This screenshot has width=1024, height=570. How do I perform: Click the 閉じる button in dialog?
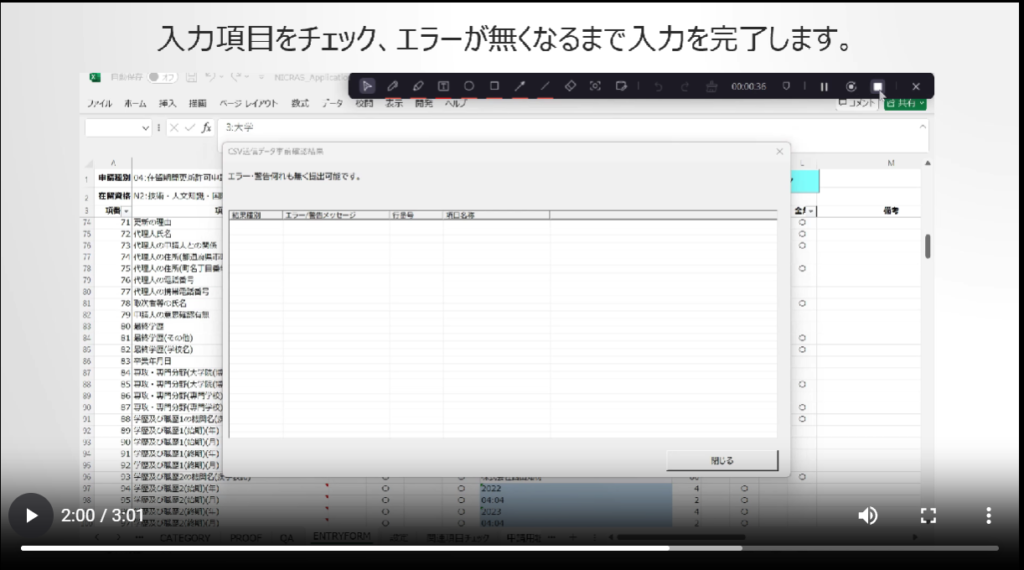coord(722,461)
